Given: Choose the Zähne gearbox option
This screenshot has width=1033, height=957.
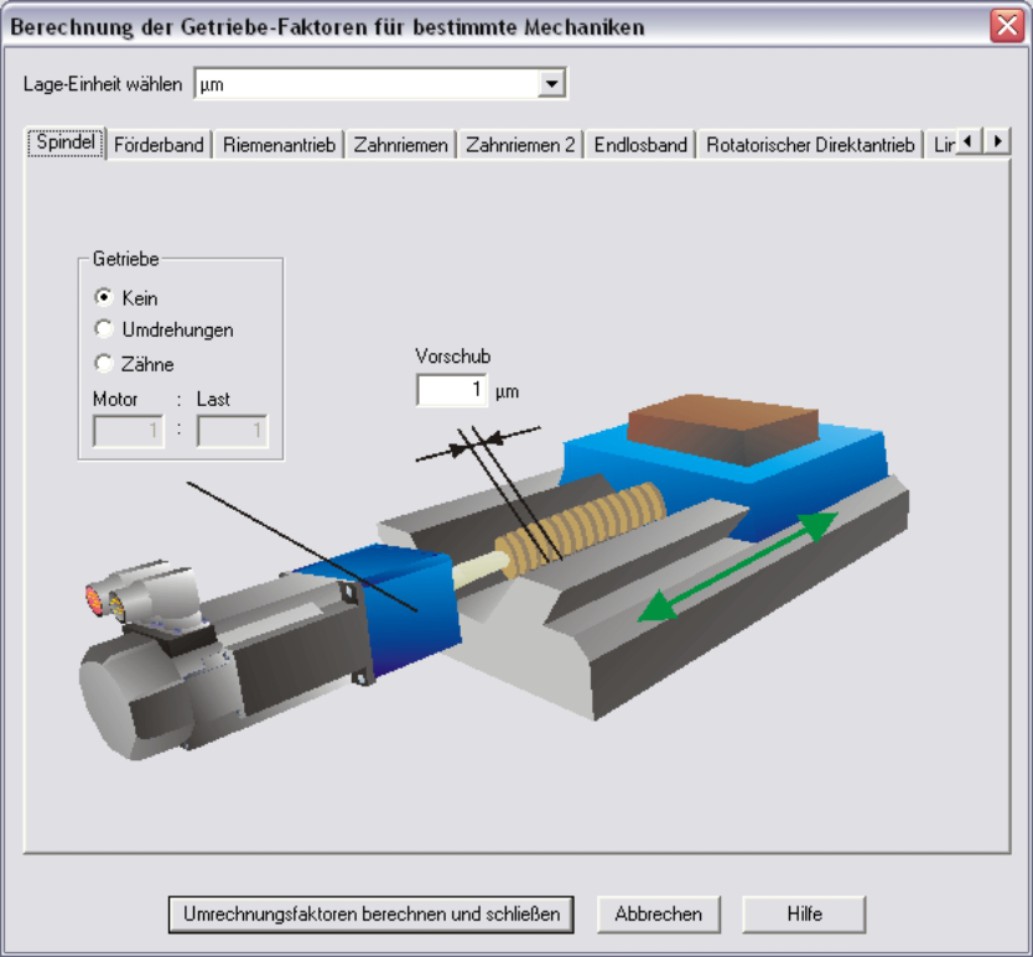Looking at the screenshot, I should (103, 364).
